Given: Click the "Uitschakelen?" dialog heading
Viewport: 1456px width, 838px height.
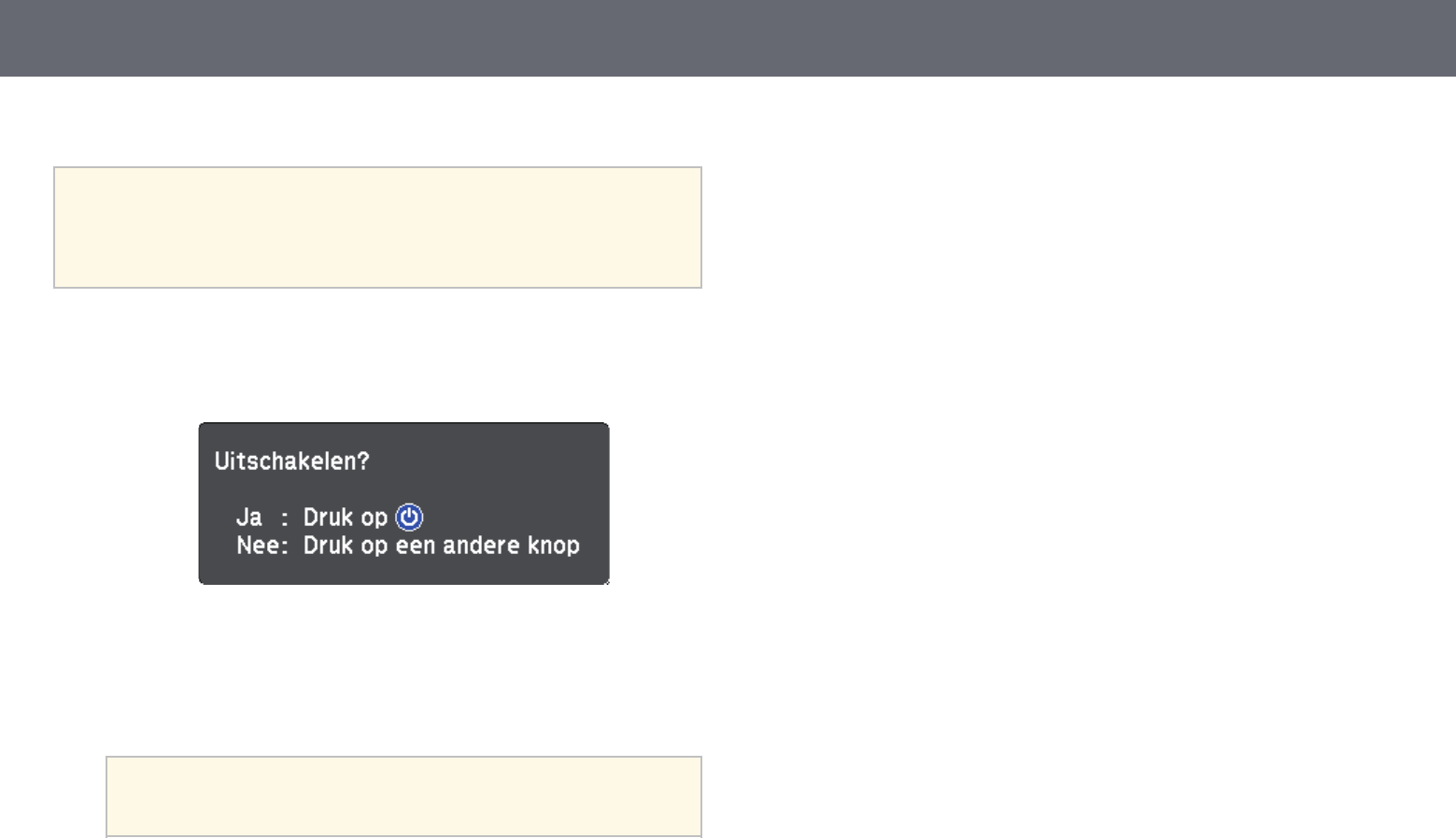Looking at the screenshot, I should click(291, 462).
